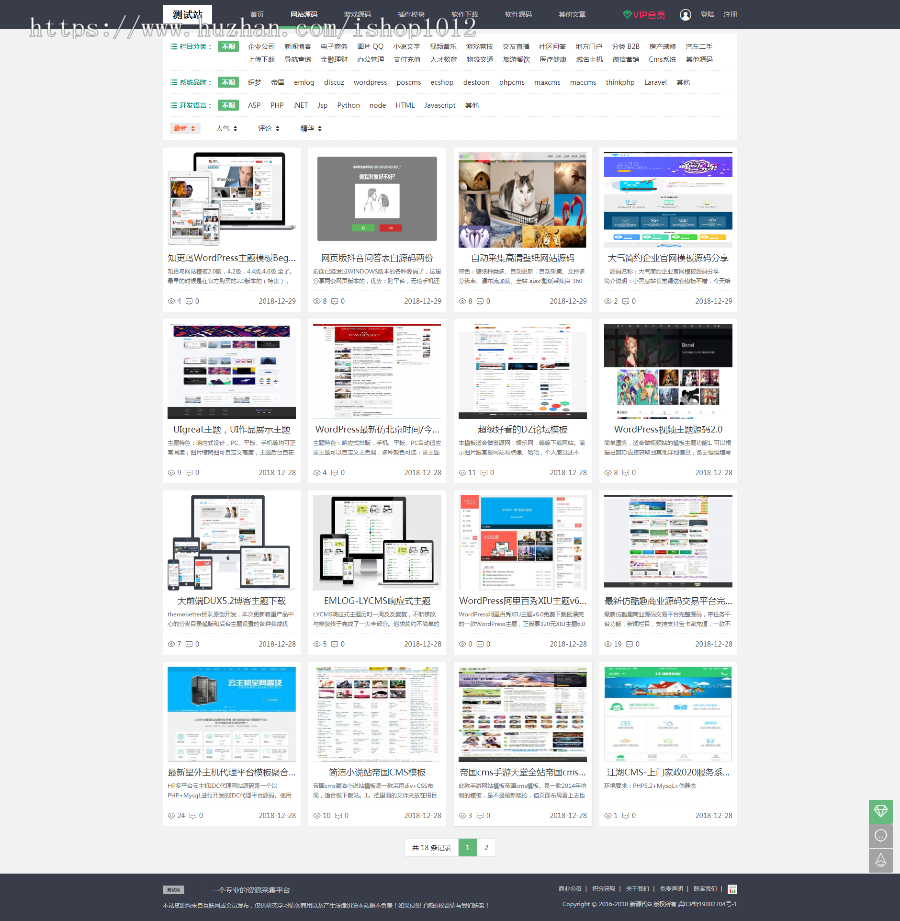Filter by destoon system brand
Viewport: 900px width, 921px height.
point(476,83)
